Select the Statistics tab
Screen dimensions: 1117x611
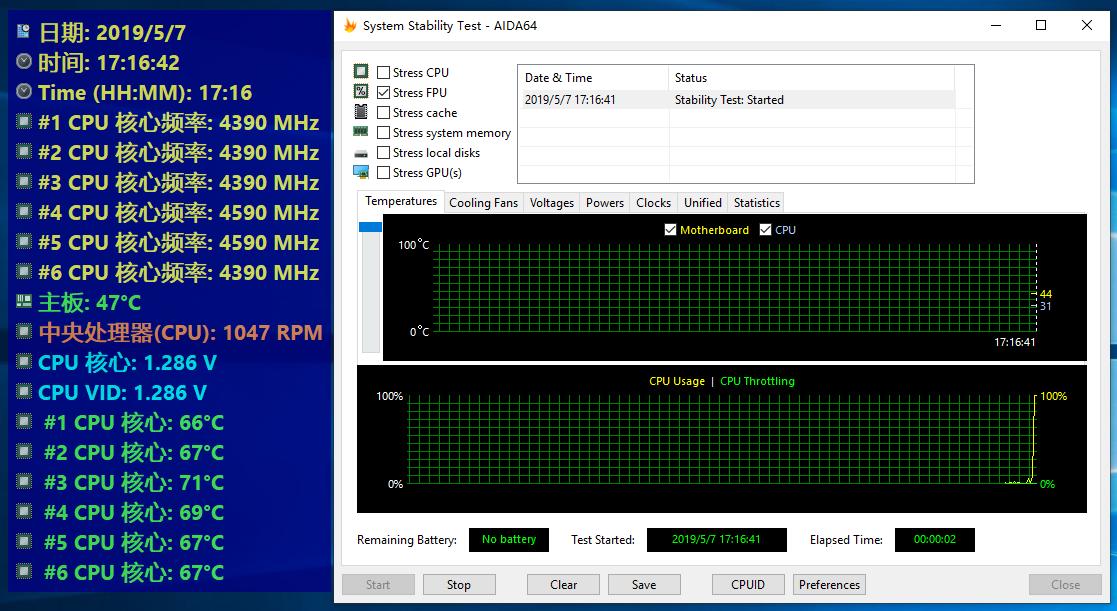coord(757,203)
